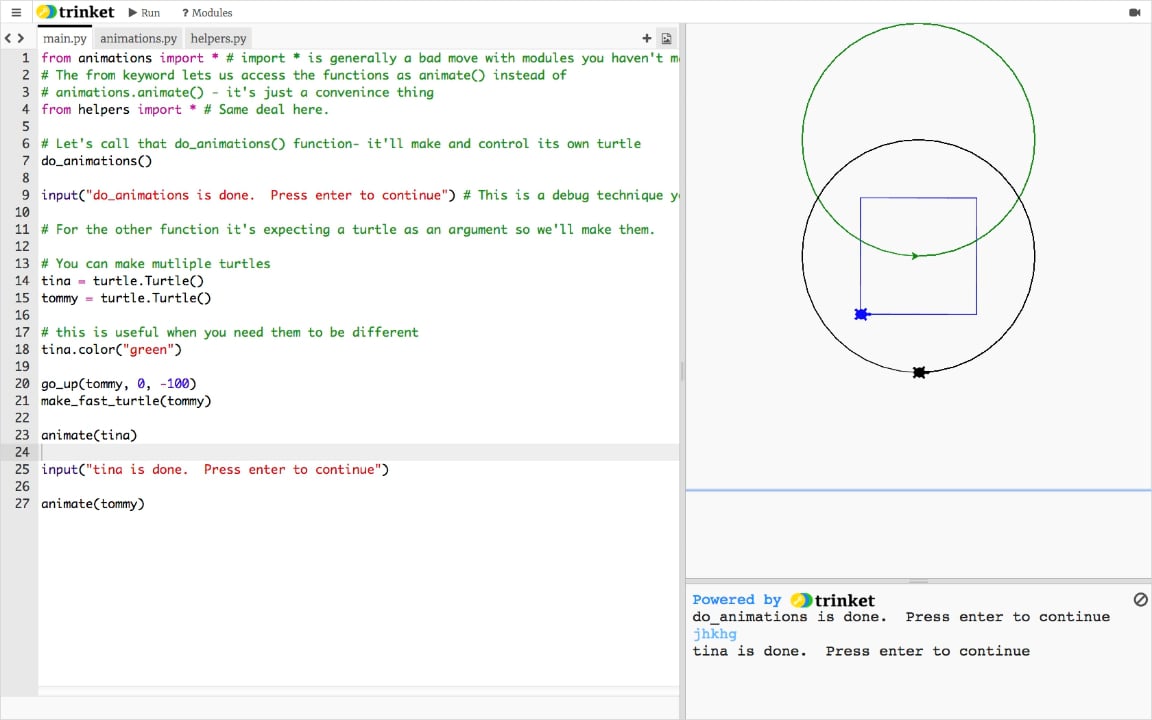Click on the animate(tommy) code line
This screenshot has width=1152, height=720.
[93, 504]
